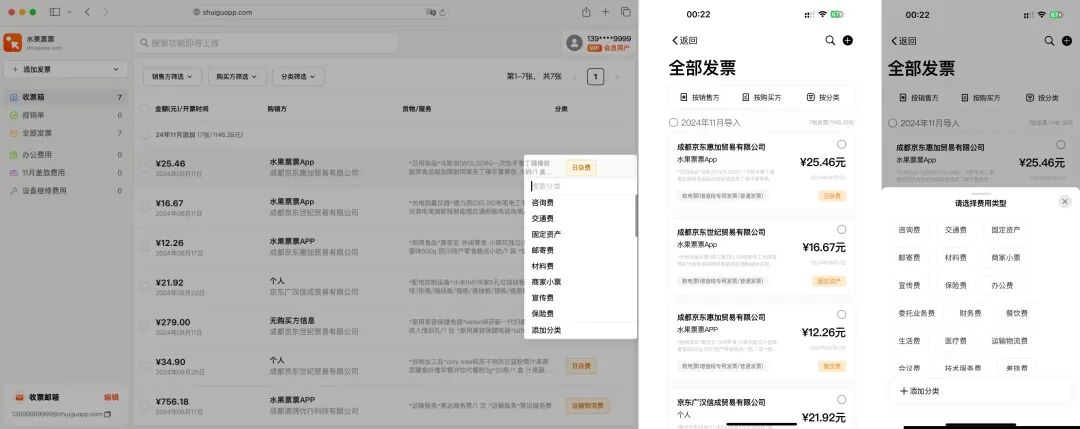Expand the 添加发票 dropdown

pyautogui.click(x=65, y=70)
